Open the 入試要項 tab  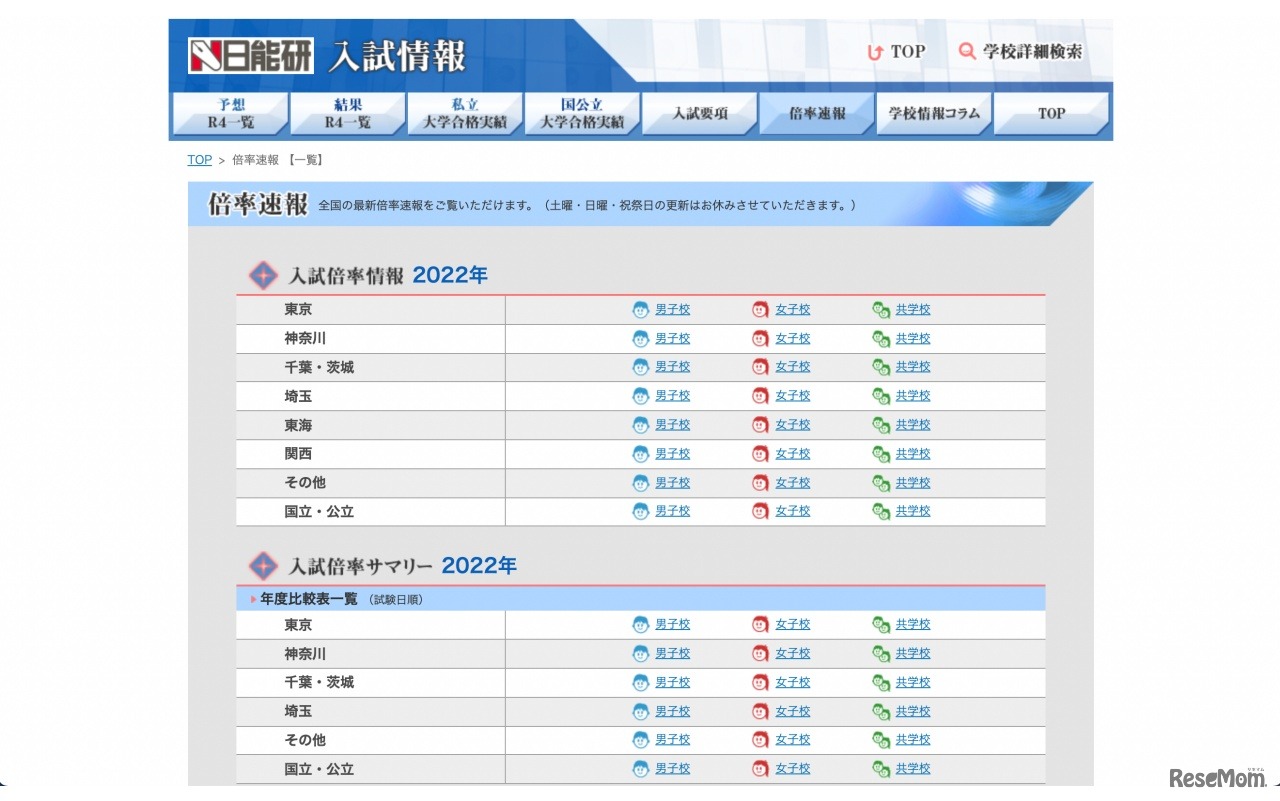699,114
